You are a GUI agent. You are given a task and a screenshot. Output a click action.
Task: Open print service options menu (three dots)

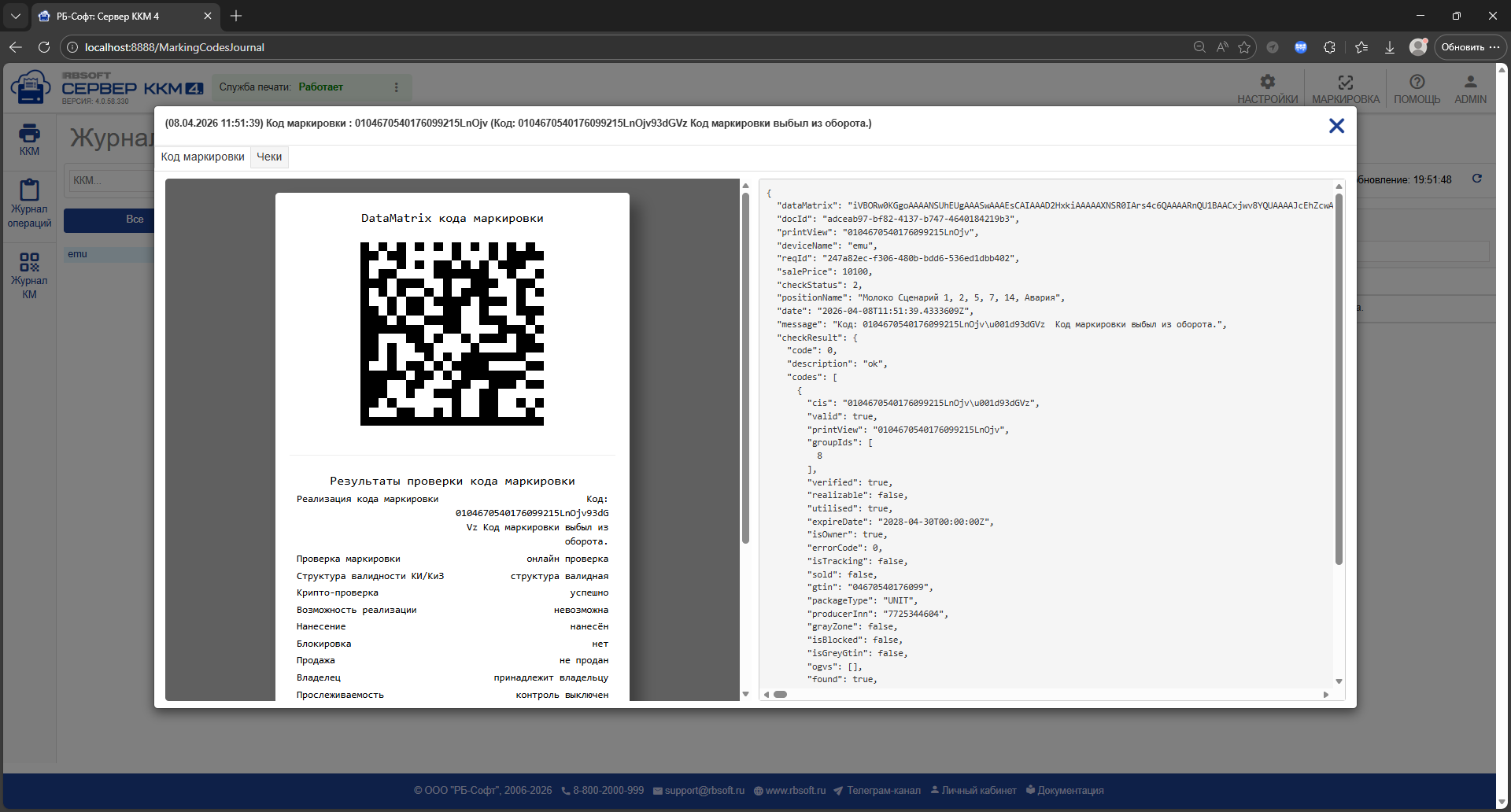pos(397,87)
